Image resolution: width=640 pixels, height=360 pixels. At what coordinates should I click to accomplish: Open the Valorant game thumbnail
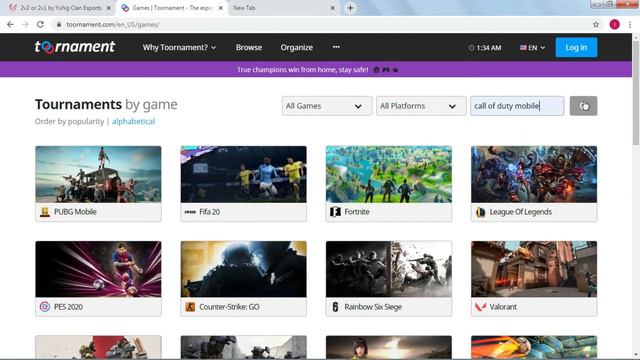534,269
